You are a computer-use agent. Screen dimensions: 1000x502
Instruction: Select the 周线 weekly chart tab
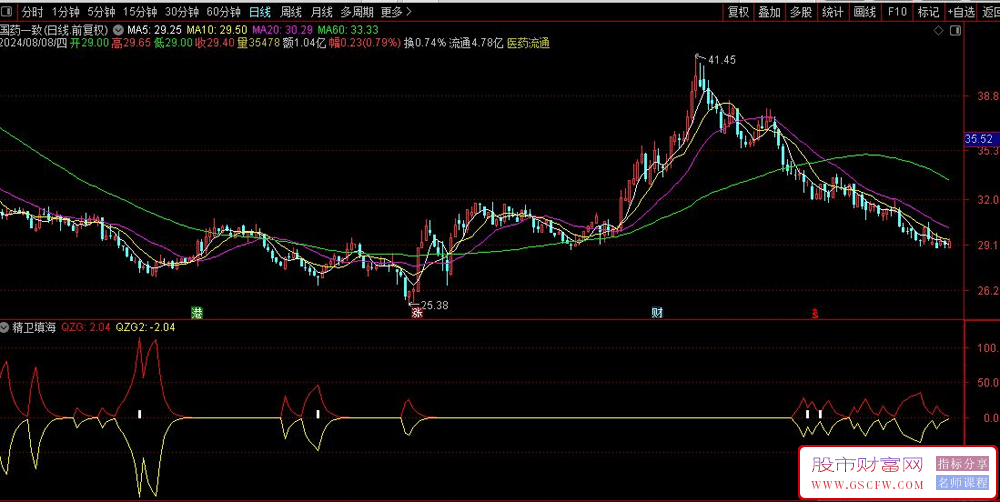click(x=291, y=11)
